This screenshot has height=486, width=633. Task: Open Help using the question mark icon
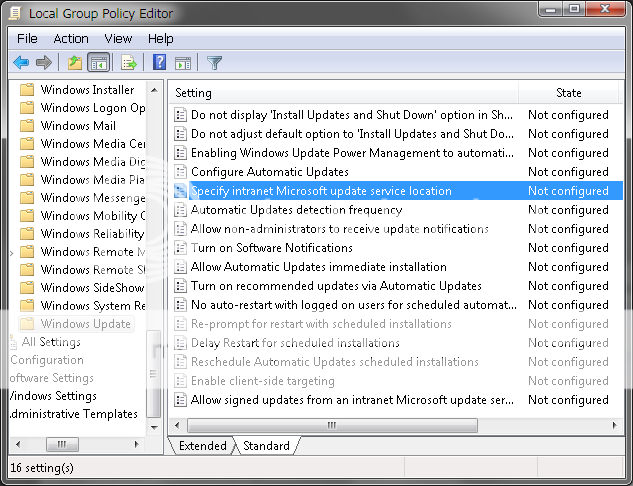[x=159, y=63]
